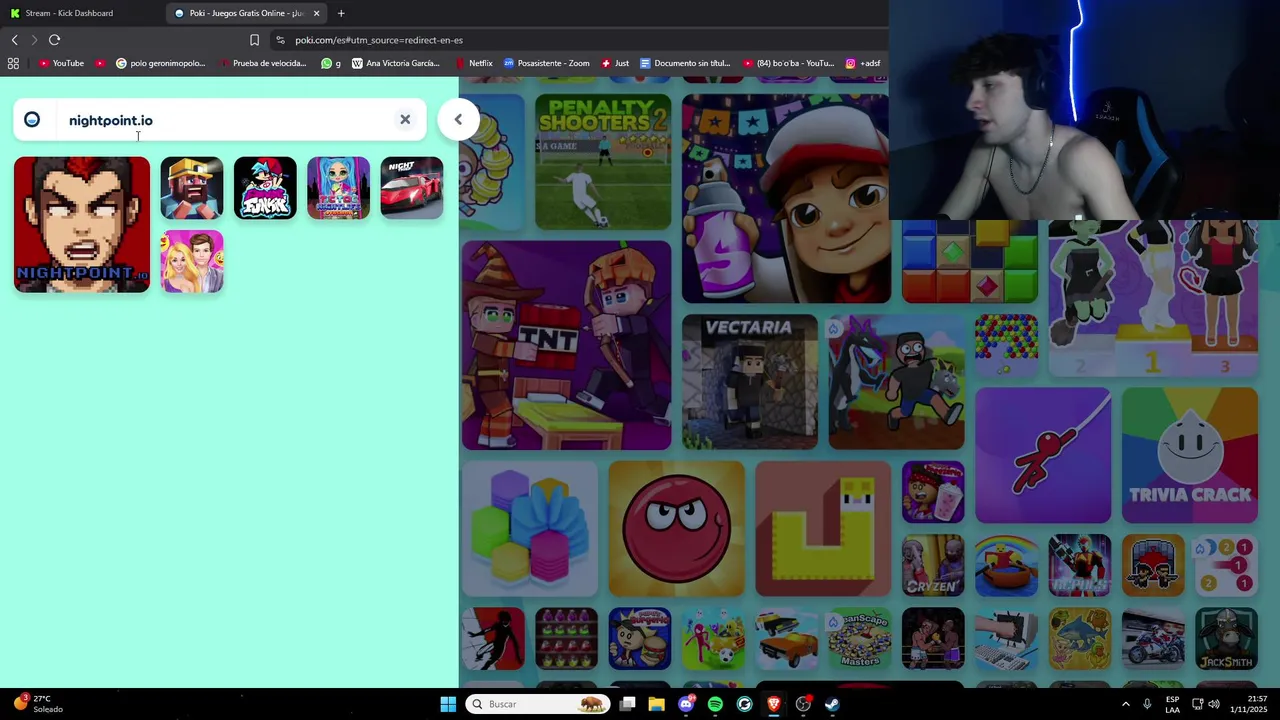Viewport: 1280px width, 720px height.
Task: Collapse the search panel with arrow button
Action: [458, 120]
